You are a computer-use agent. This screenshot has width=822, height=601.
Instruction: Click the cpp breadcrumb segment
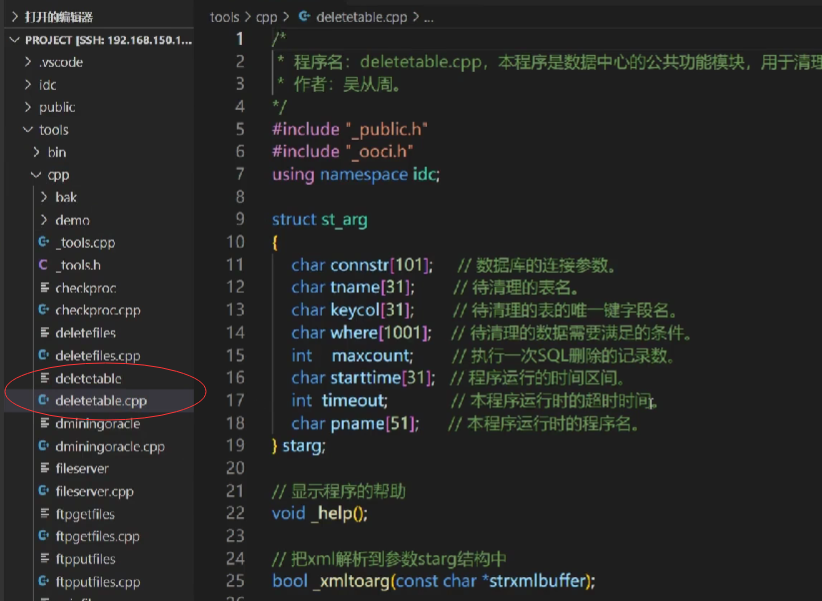(x=266, y=18)
